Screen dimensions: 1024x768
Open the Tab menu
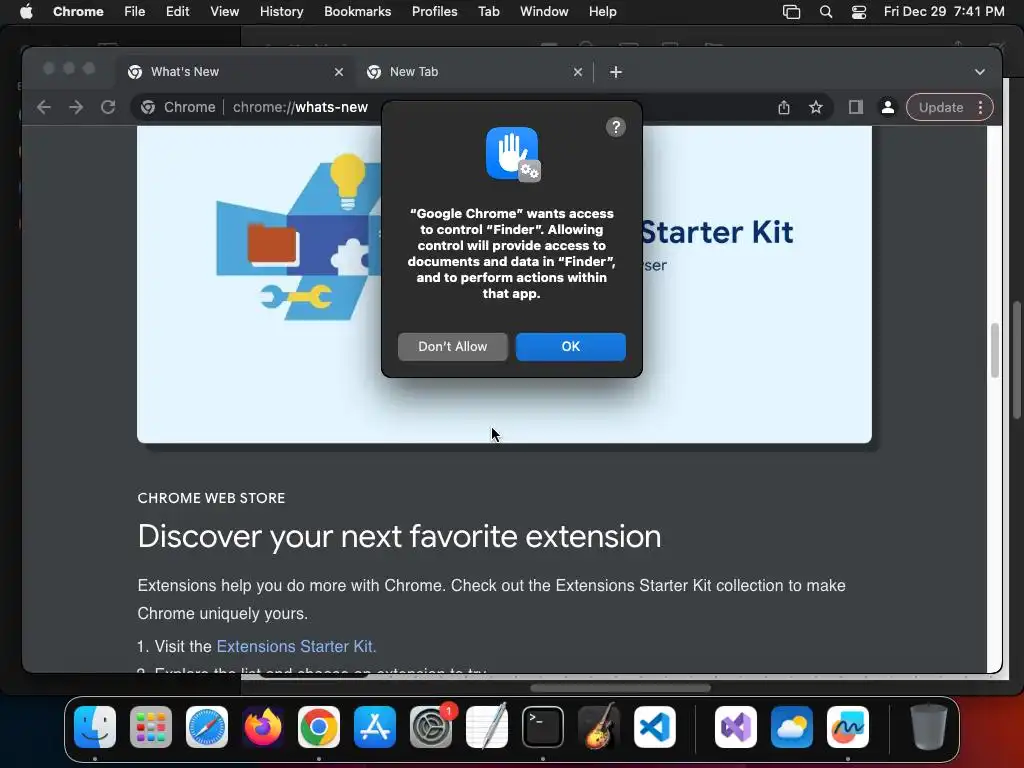488,11
